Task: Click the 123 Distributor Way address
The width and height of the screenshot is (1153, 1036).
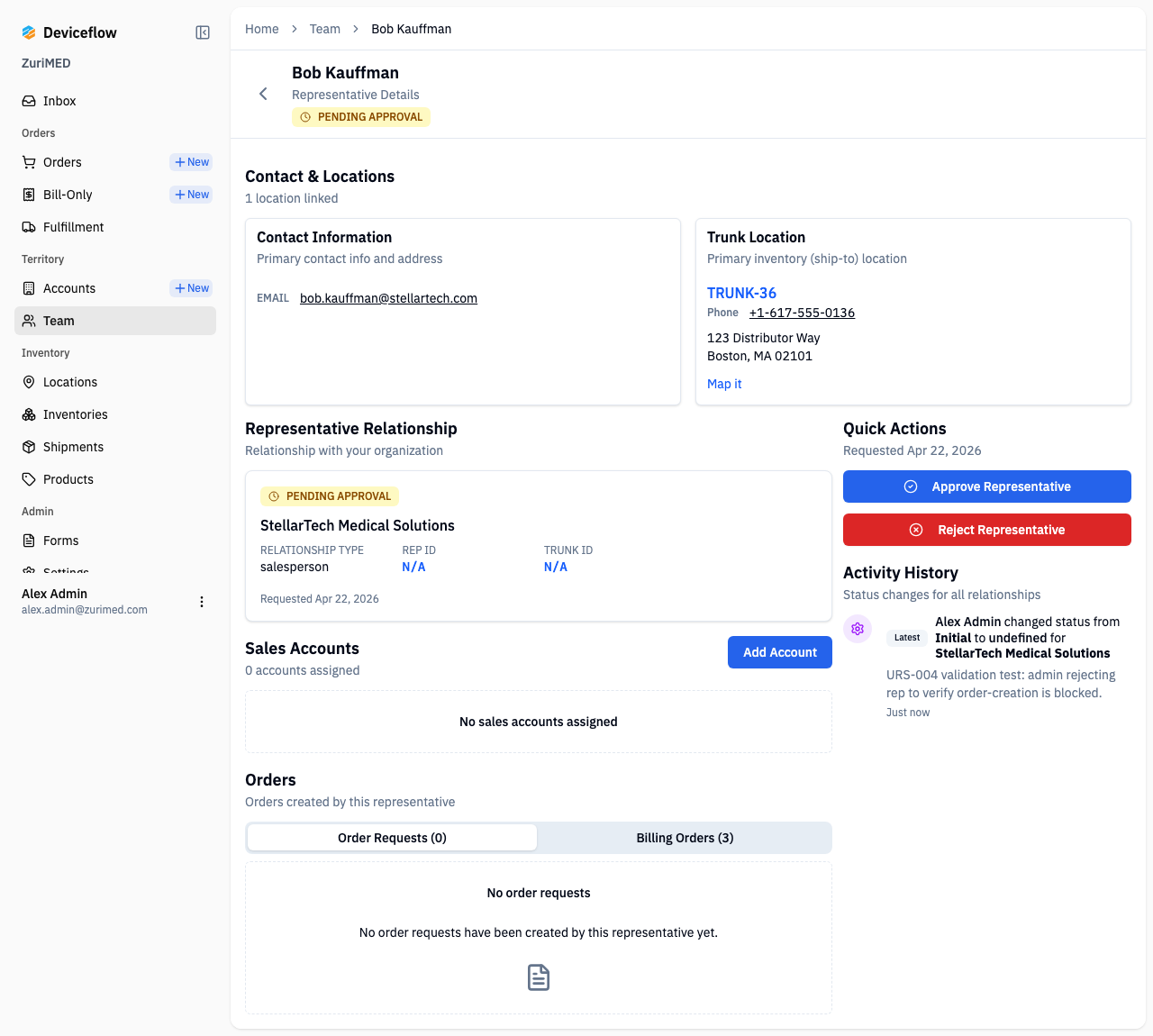Action: click(x=764, y=338)
